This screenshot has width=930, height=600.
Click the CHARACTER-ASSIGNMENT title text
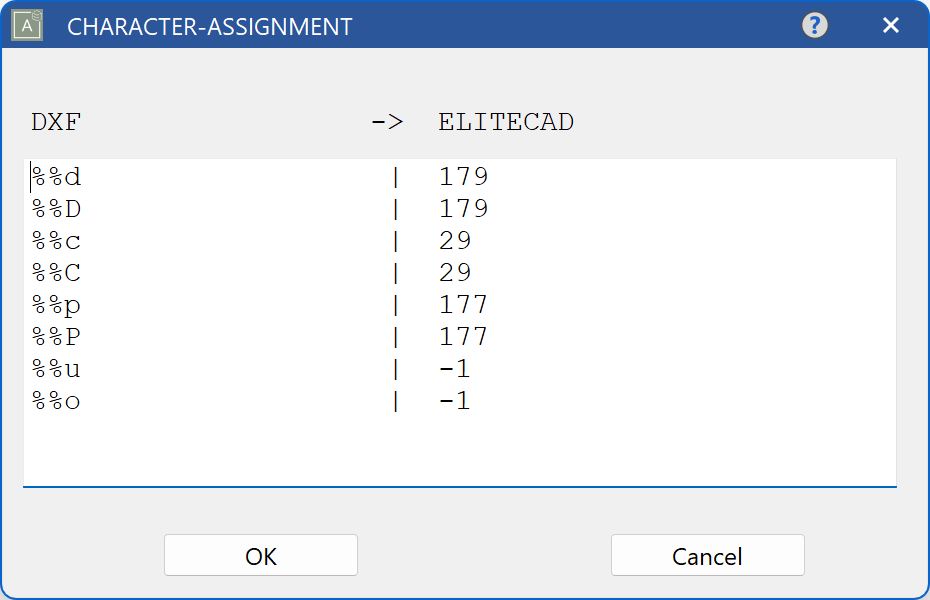coord(207,26)
